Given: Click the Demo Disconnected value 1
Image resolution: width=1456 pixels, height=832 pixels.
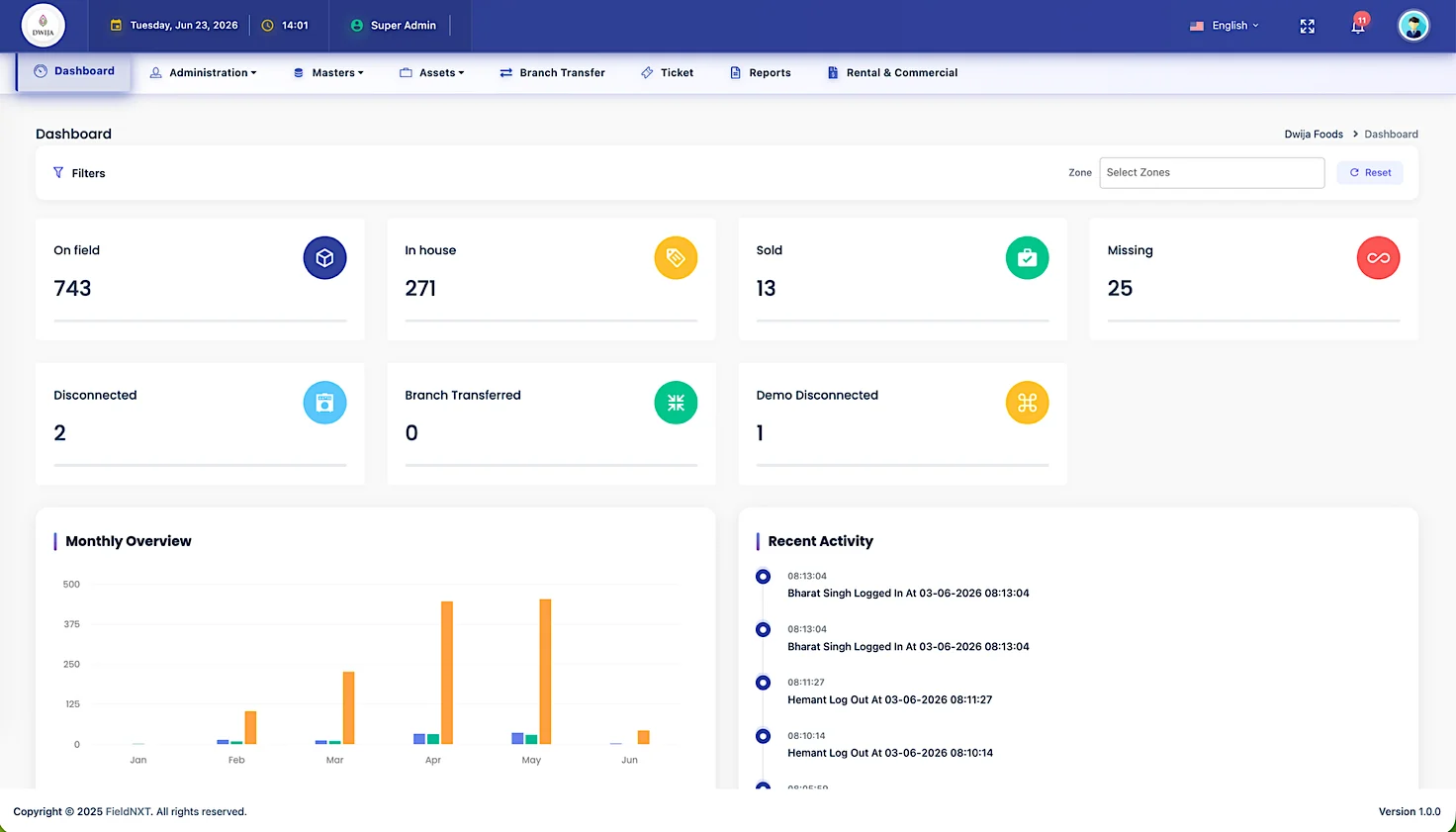Looking at the screenshot, I should (760, 433).
